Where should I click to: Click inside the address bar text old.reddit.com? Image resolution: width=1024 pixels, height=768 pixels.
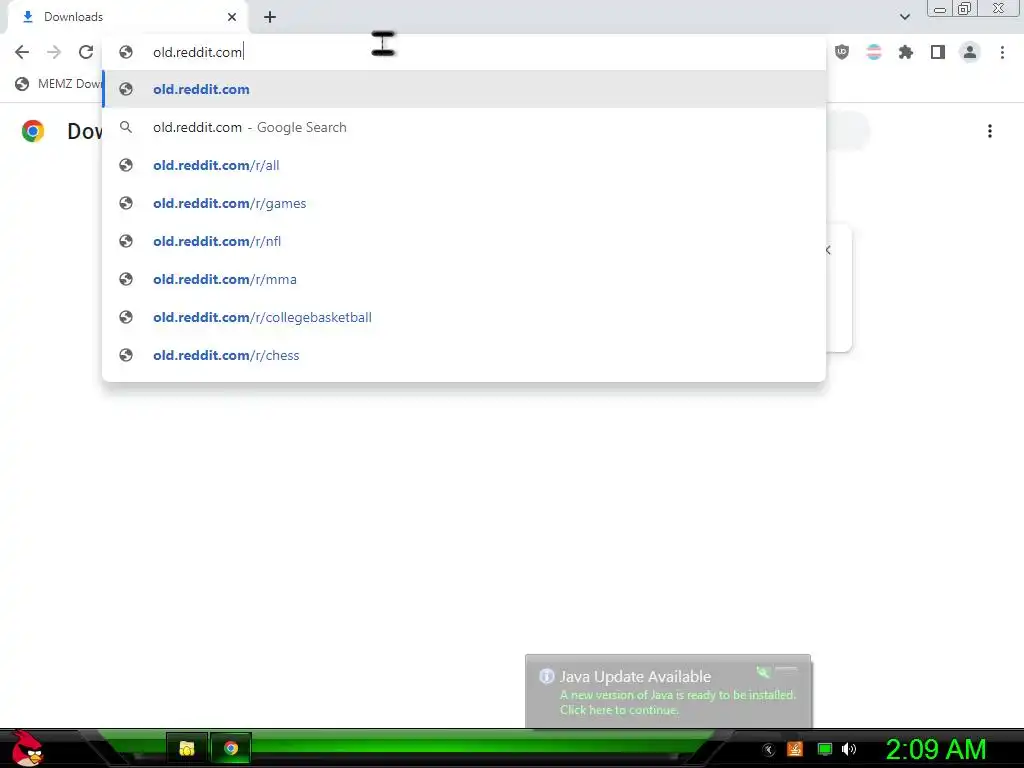197,52
